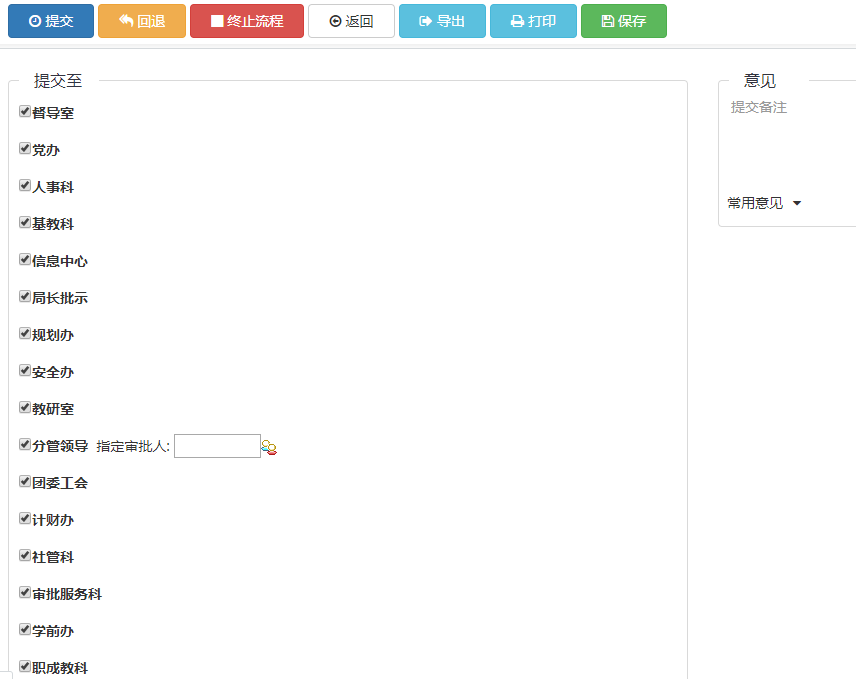Toggle the 人事科 checkbox
Viewport: 856px width, 679px height.
25,185
